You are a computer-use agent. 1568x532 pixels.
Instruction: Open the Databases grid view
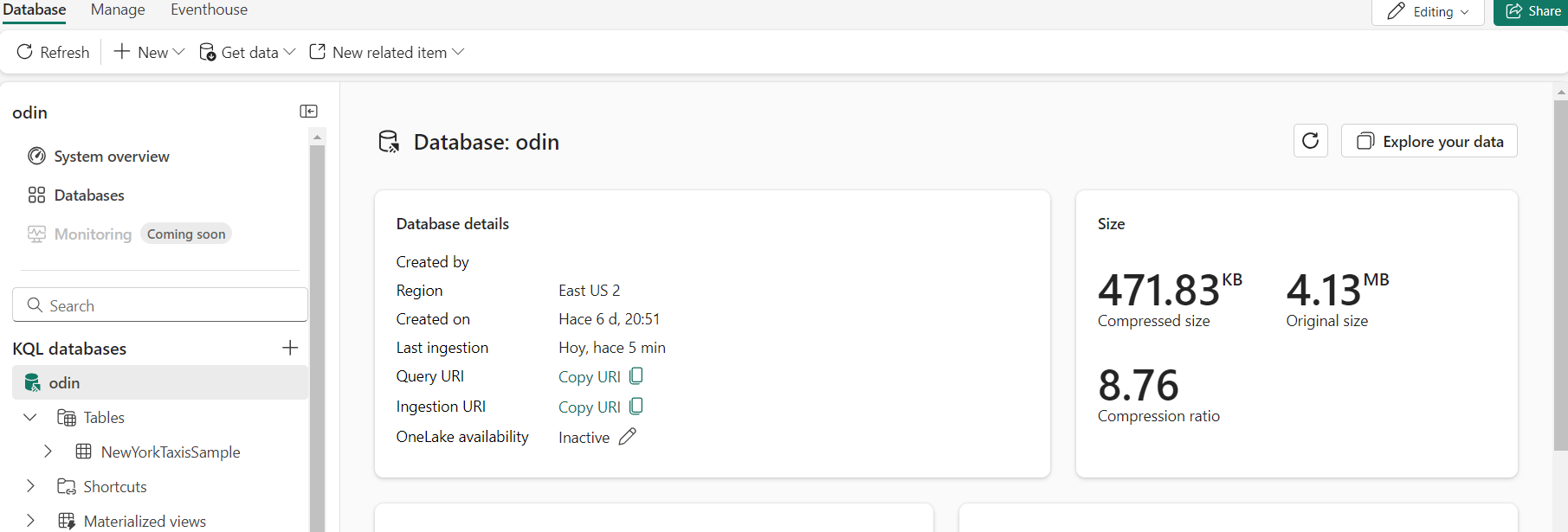[88, 195]
